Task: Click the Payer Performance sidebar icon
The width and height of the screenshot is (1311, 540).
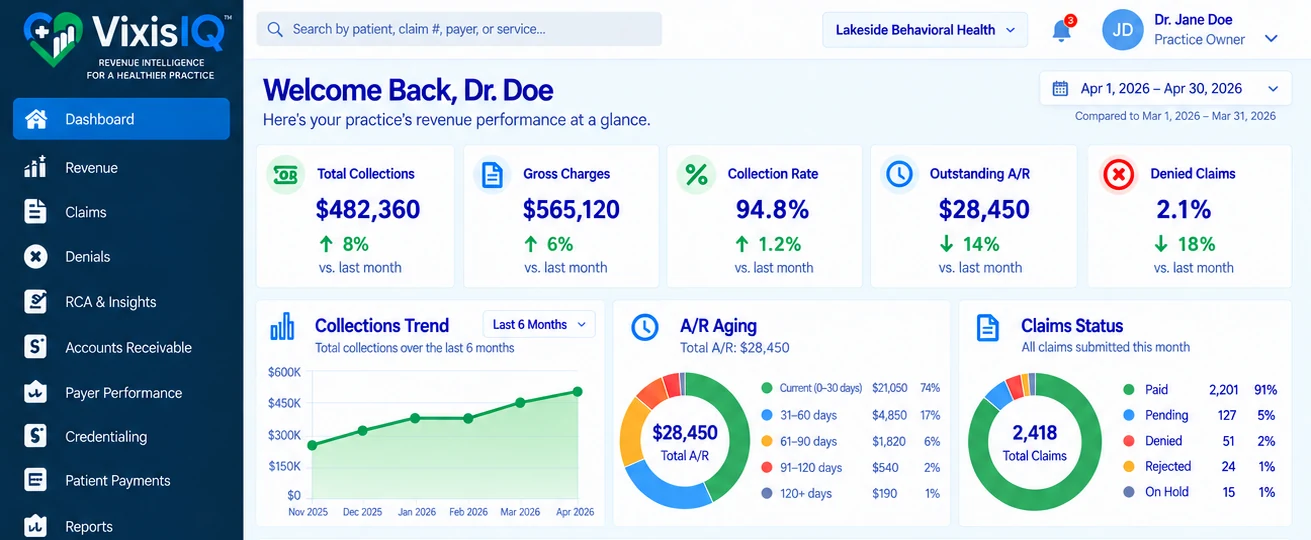Action: 36,392
